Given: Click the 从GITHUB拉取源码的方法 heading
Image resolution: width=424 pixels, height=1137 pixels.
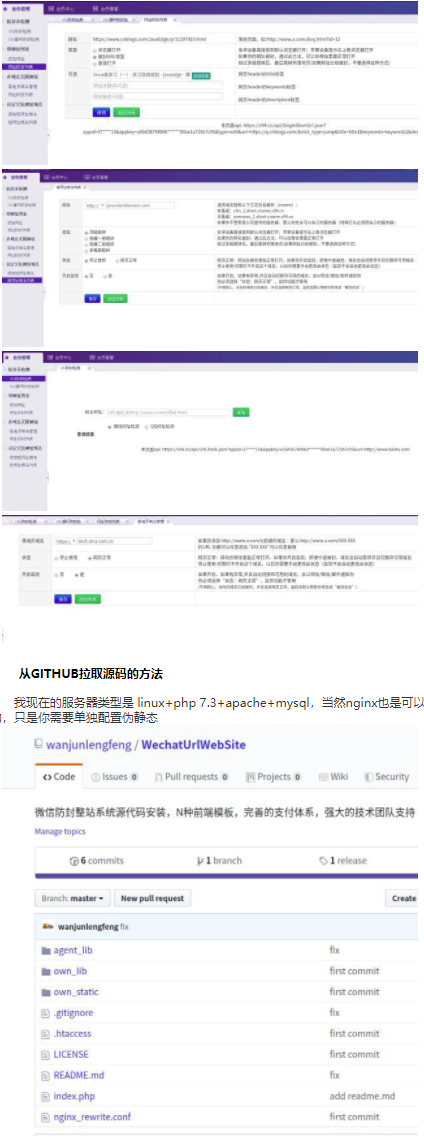Looking at the screenshot, I should pos(91,674).
